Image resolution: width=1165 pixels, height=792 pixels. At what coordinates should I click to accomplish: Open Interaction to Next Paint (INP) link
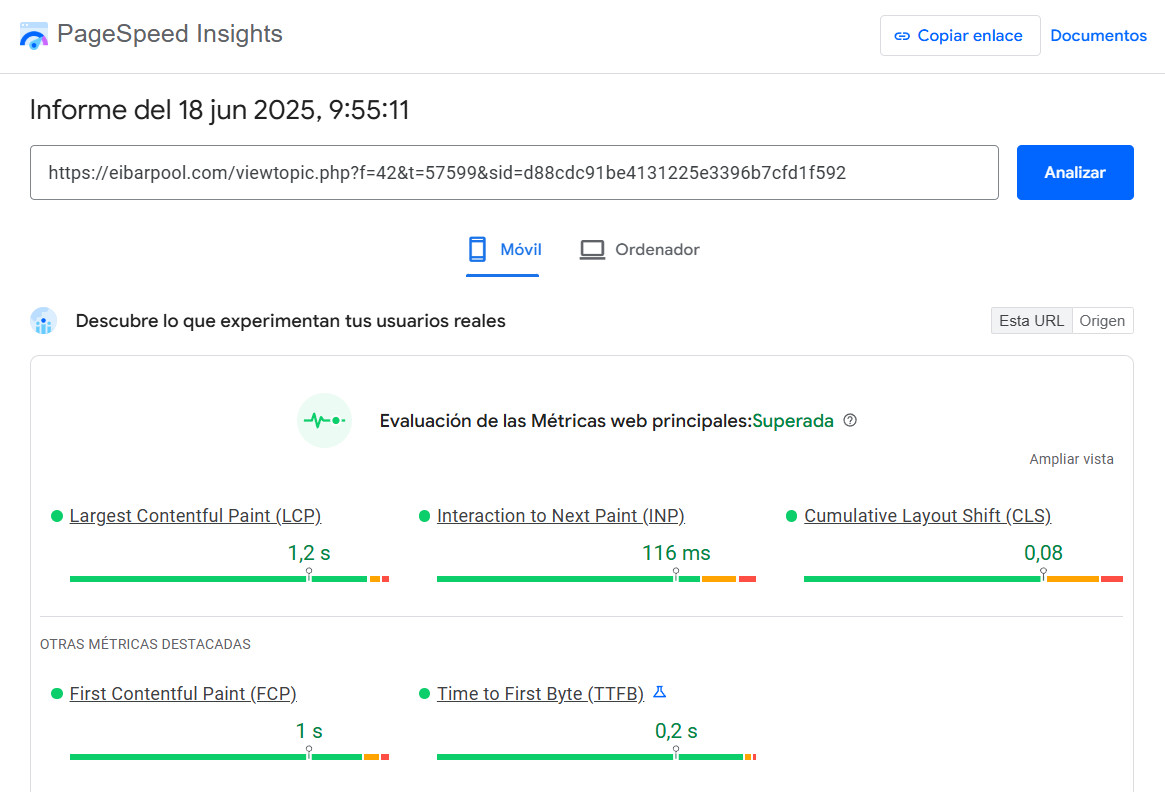(x=561, y=516)
